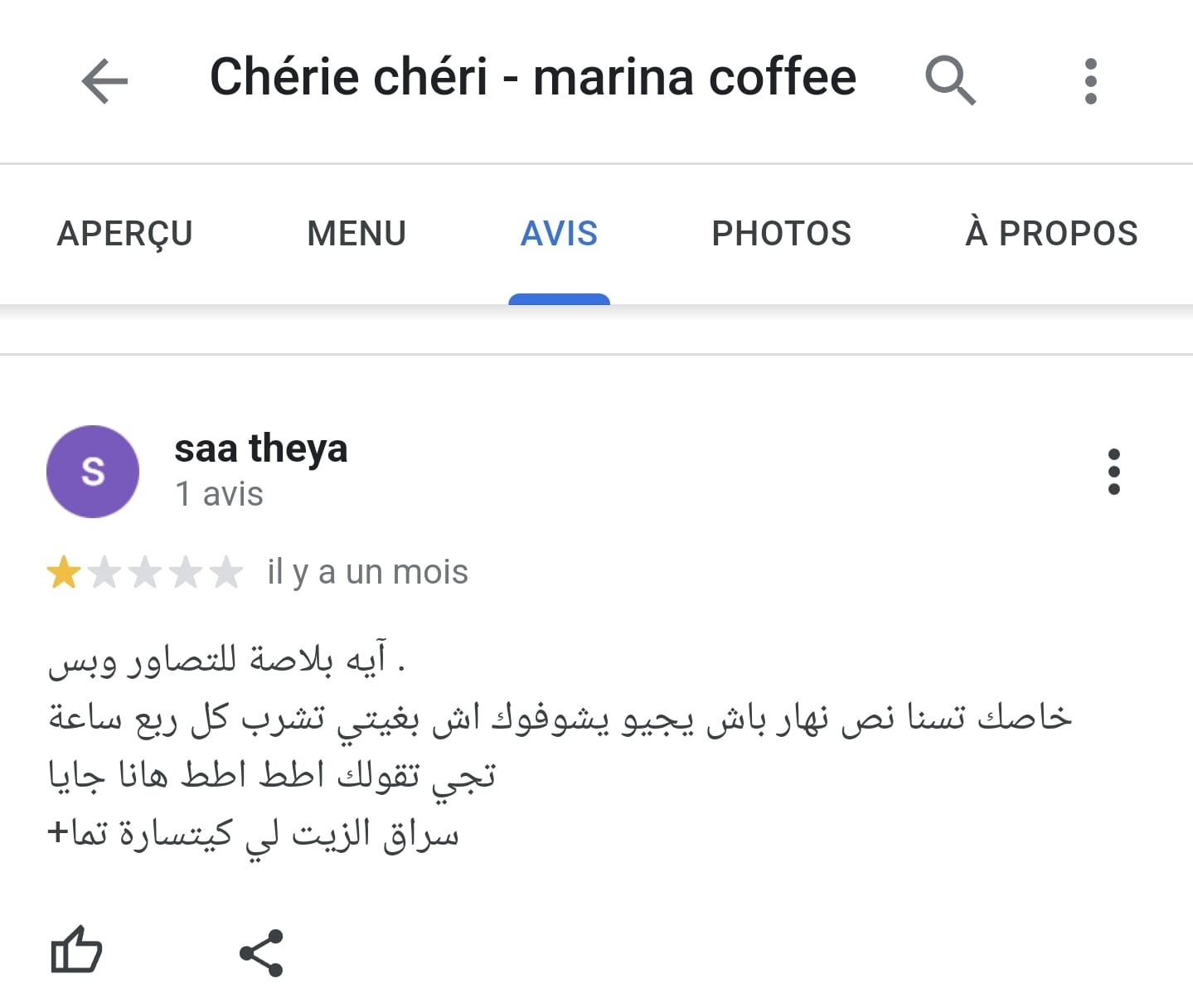Click the "1 avis" reviewer count
This screenshot has width=1193, height=1008.
click(219, 494)
